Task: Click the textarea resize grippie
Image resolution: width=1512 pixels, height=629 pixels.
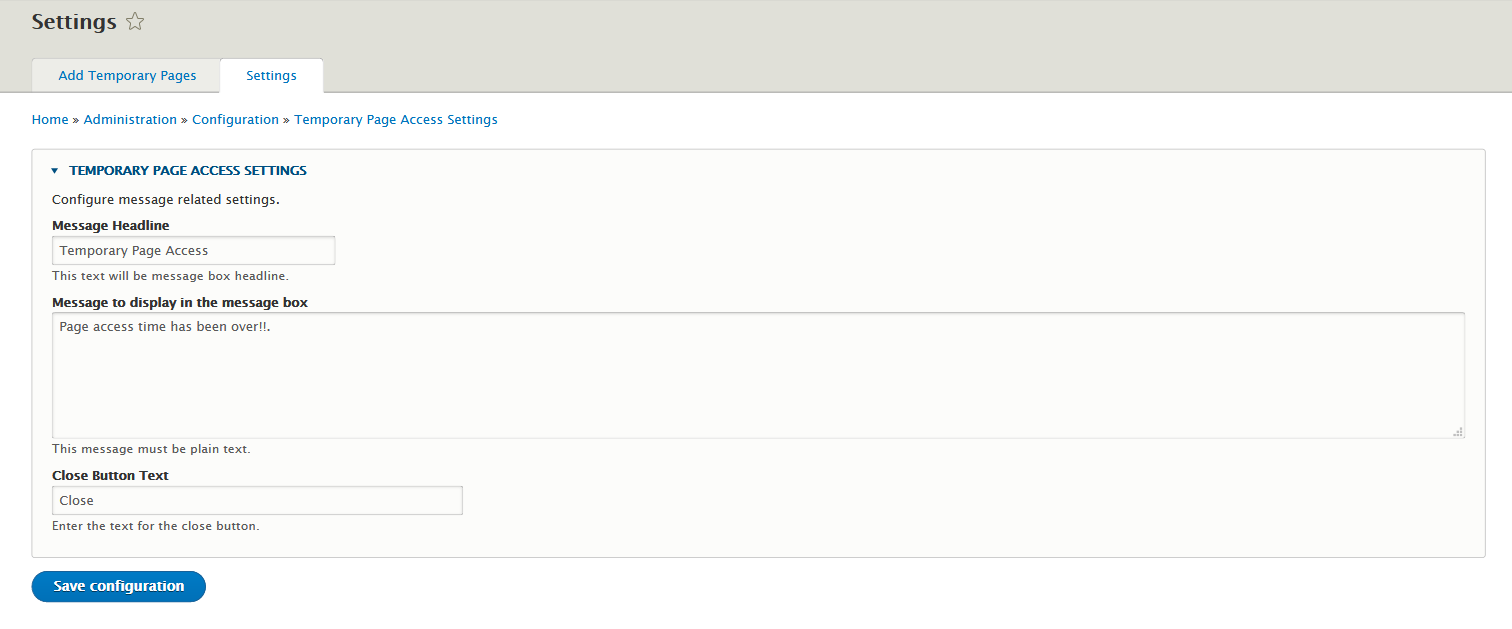Action: click(x=1458, y=432)
